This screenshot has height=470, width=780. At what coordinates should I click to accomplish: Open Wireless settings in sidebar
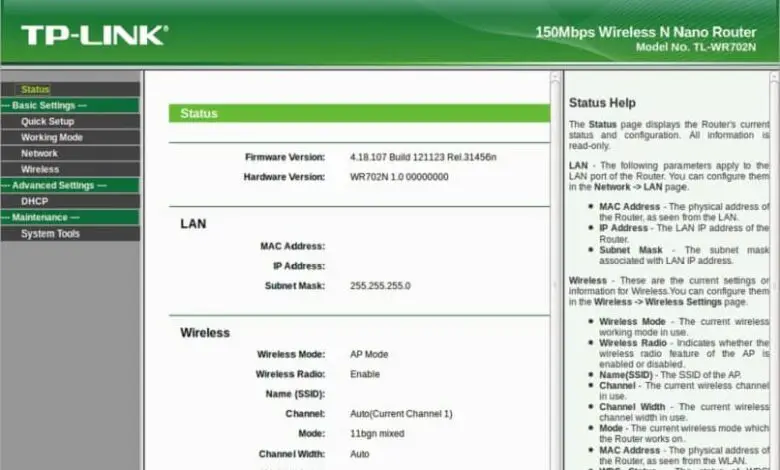click(40, 169)
